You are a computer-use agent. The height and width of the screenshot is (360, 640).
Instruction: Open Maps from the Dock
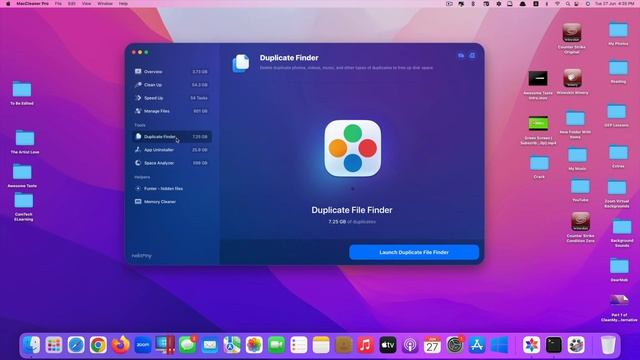[x=232, y=345]
